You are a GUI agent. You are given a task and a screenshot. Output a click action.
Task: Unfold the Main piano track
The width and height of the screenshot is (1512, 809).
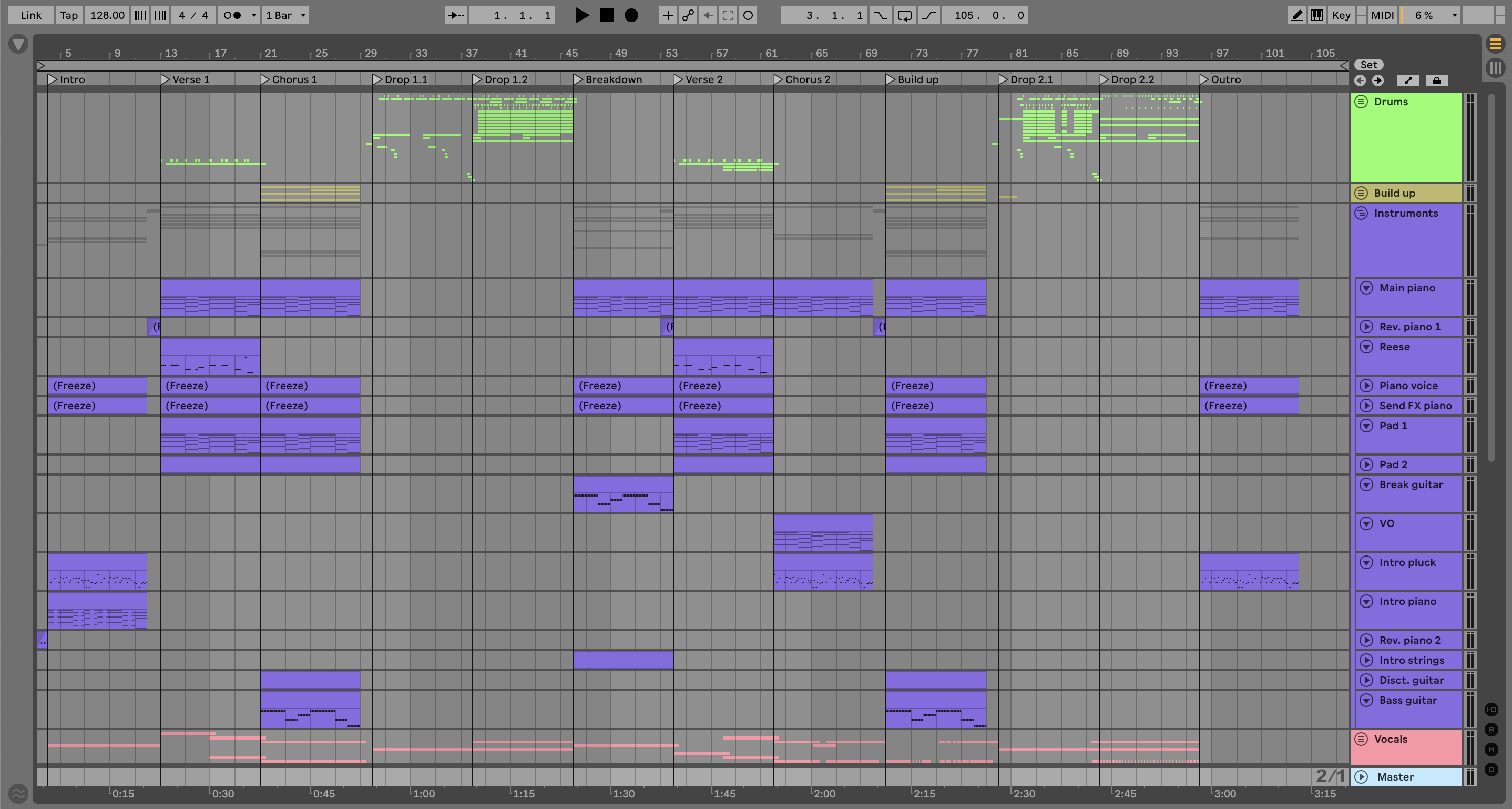pyautogui.click(x=1366, y=288)
